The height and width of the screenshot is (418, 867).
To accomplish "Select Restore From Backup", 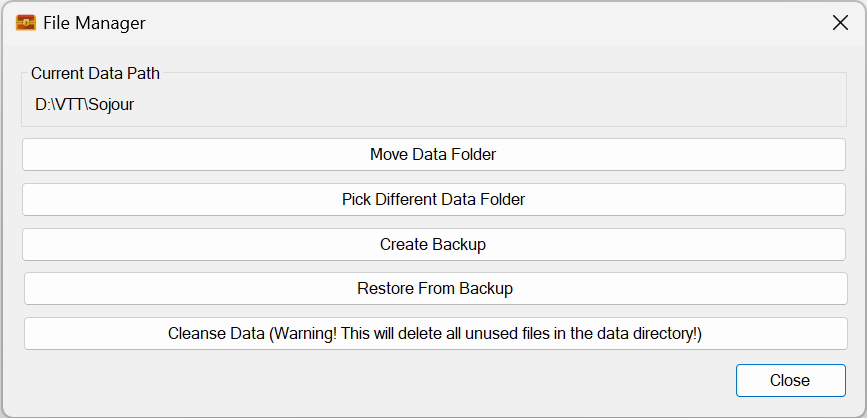I will 435,288.
